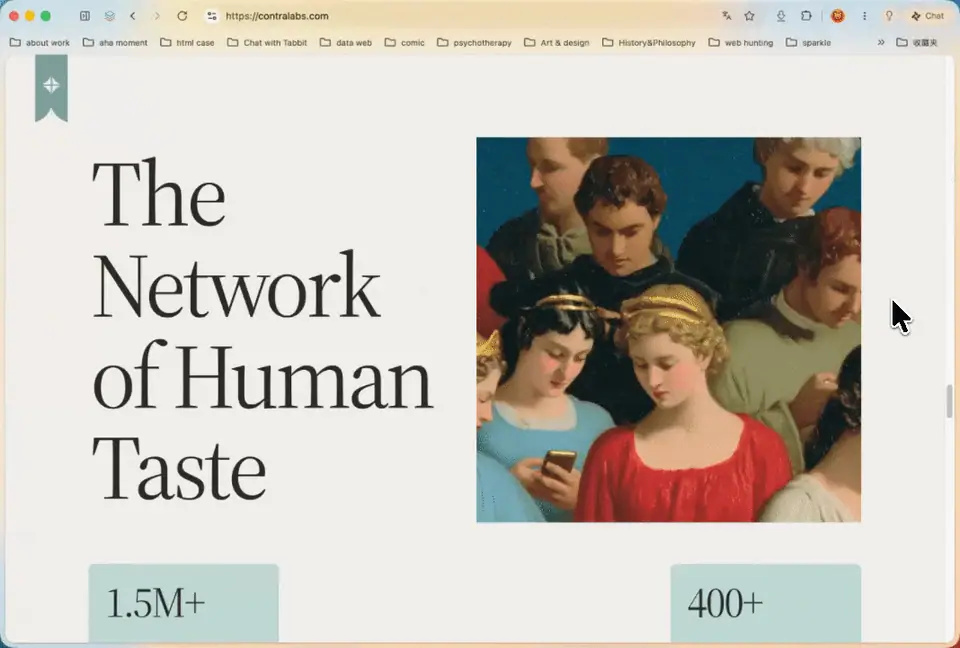
Task: Focus the address bar showing contralabs.com
Action: tap(277, 16)
